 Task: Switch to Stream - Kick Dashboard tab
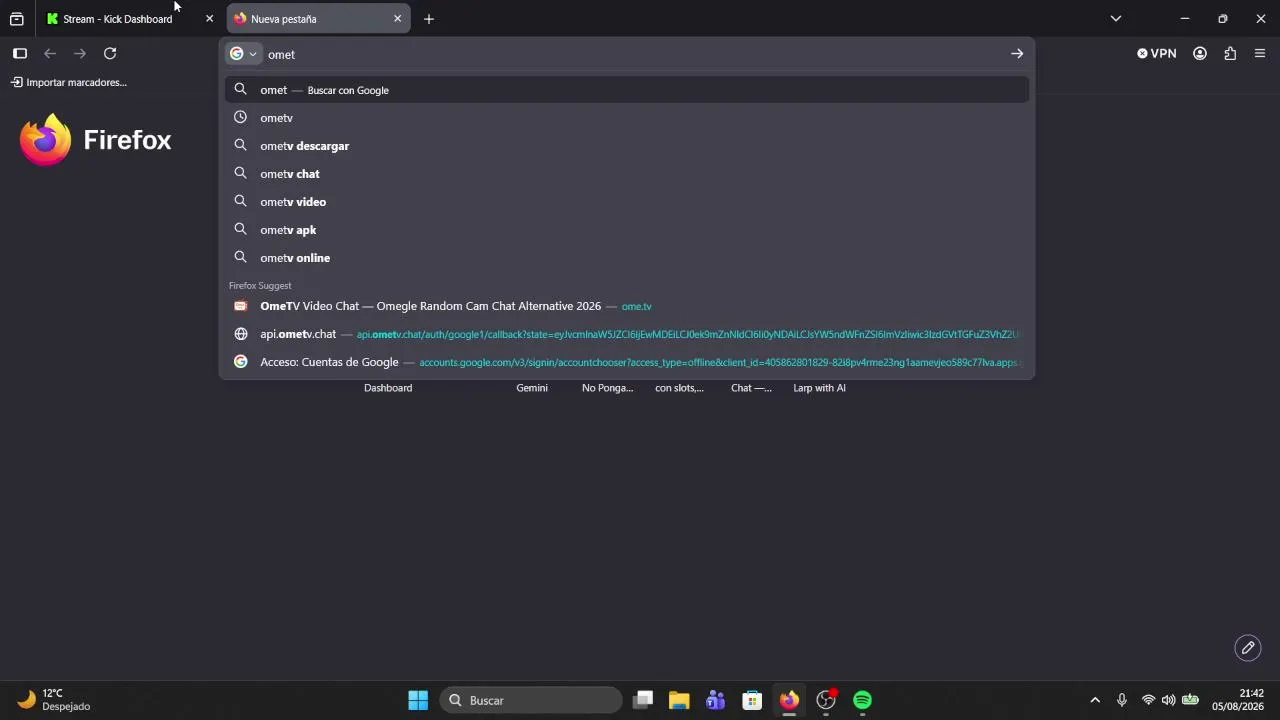point(117,19)
